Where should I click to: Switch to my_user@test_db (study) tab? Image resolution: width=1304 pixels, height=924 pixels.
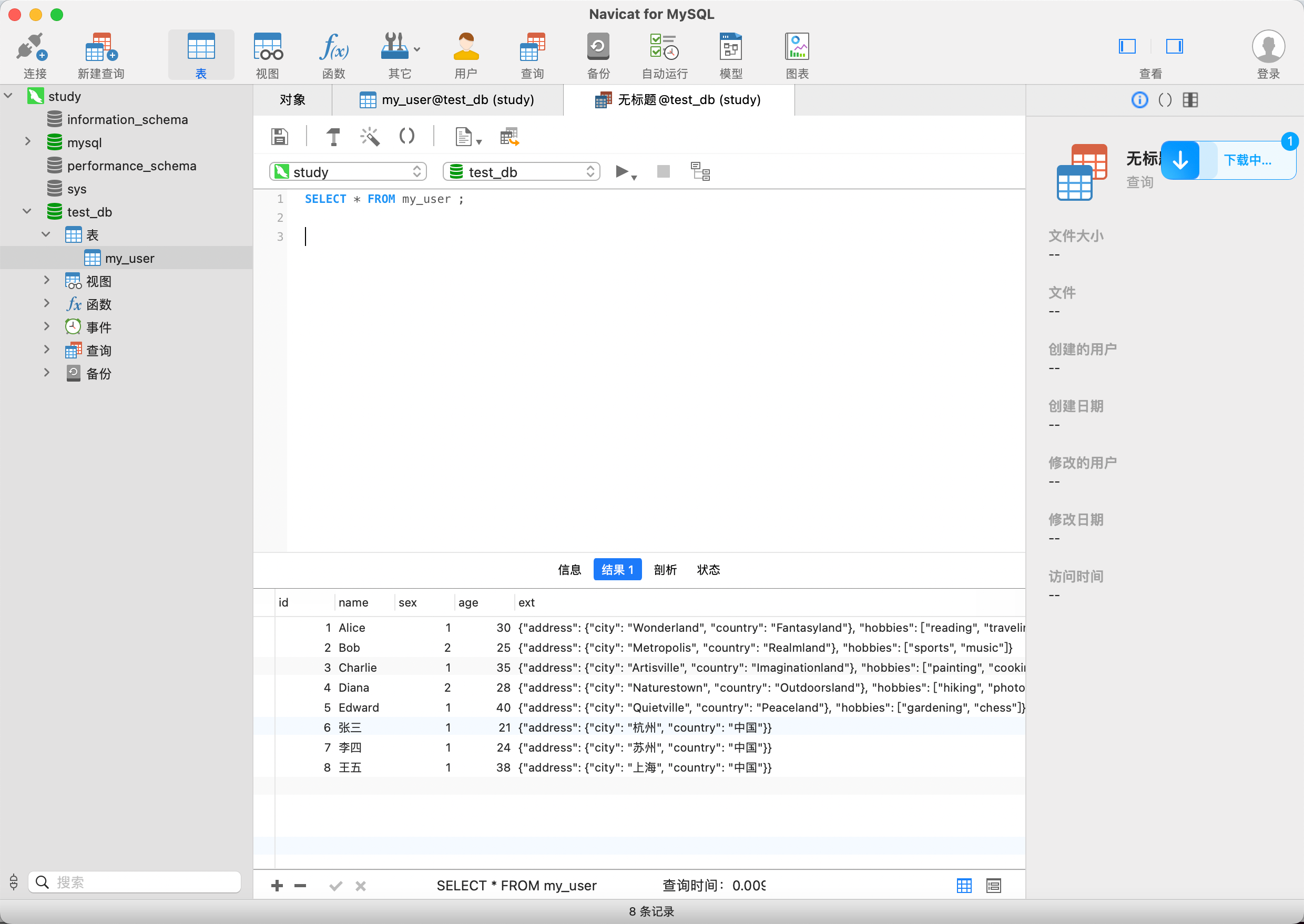[x=447, y=100]
